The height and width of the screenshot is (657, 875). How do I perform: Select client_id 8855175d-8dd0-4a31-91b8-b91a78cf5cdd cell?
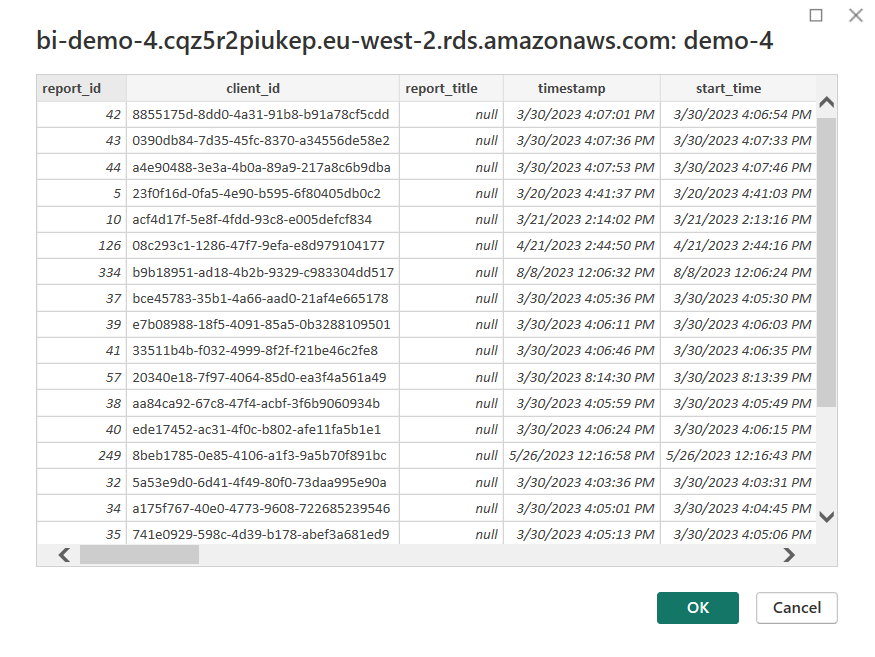[260, 115]
